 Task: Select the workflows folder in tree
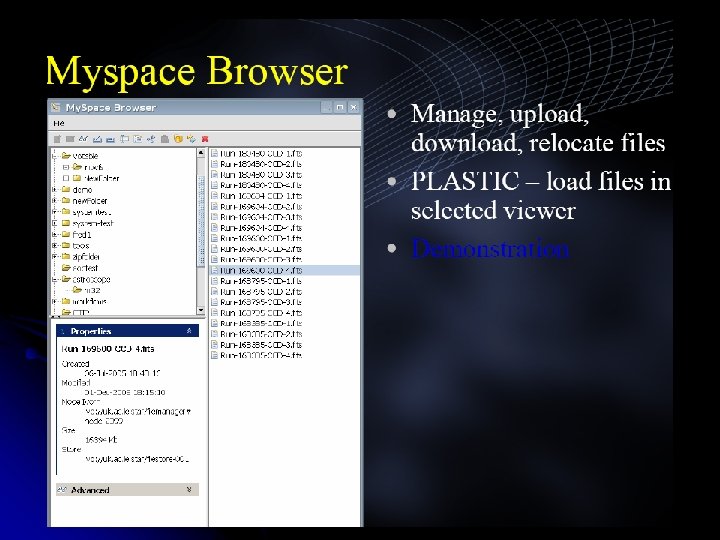click(x=89, y=301)
